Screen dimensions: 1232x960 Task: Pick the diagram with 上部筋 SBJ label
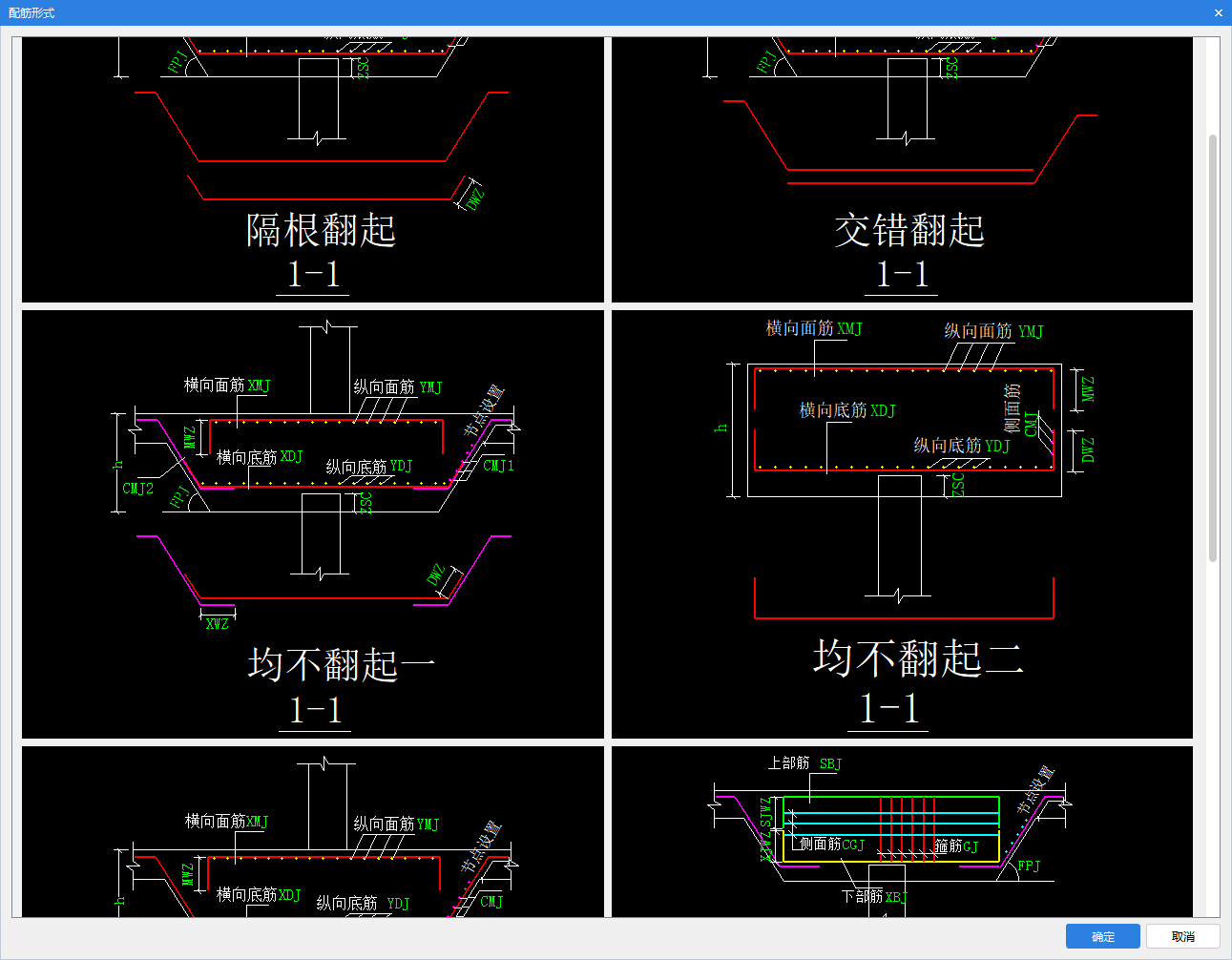click(902, 832)
